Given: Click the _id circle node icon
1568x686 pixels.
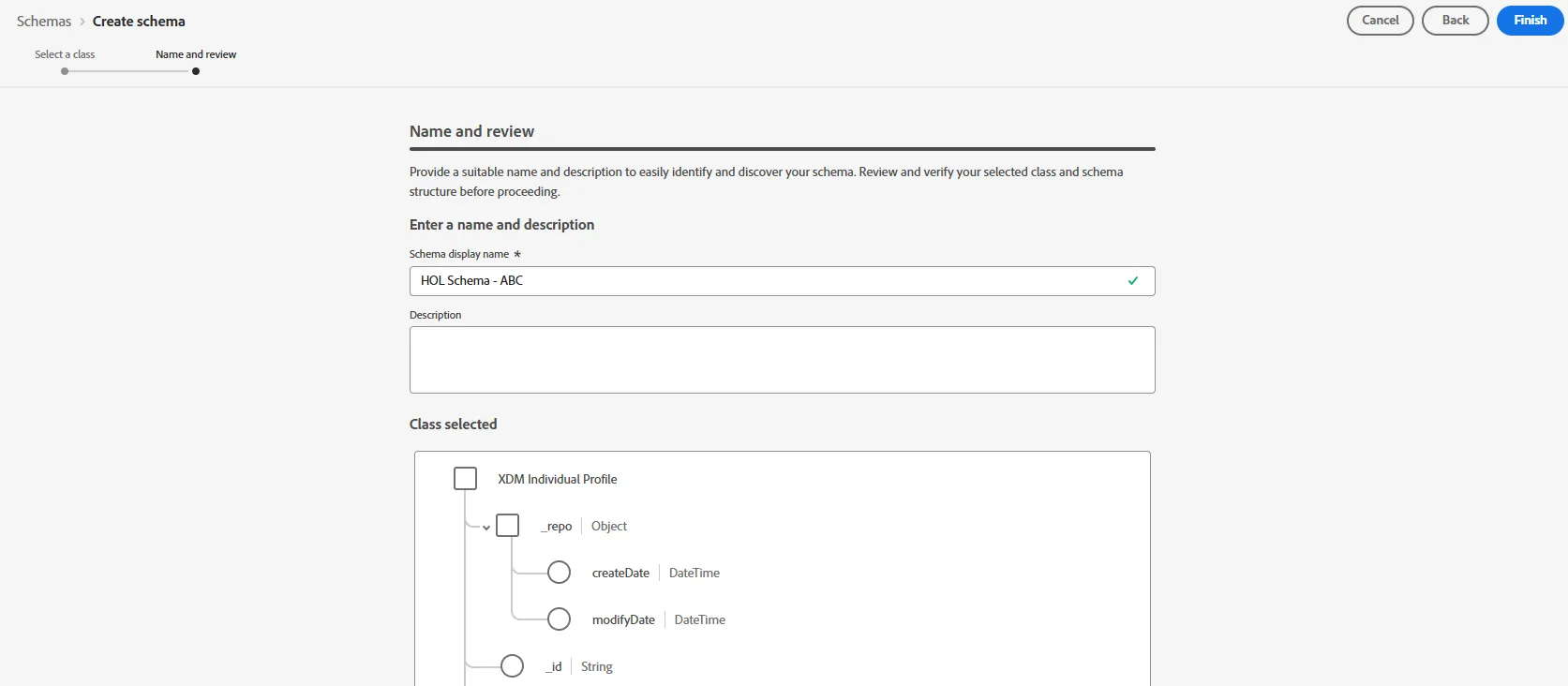Looking at the screenshot, I should point(512,666).
